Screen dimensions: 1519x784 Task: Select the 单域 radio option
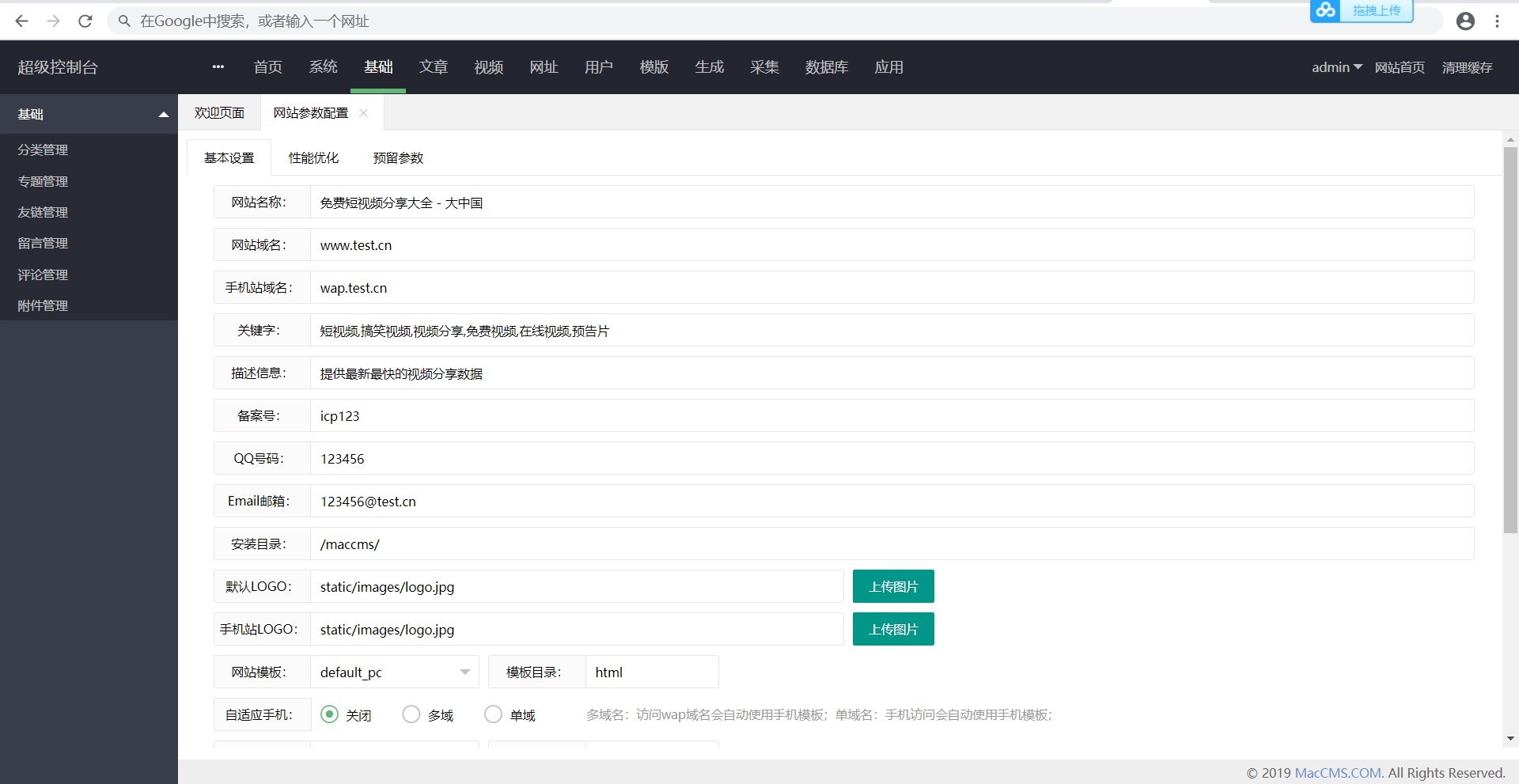click(493, 714)
